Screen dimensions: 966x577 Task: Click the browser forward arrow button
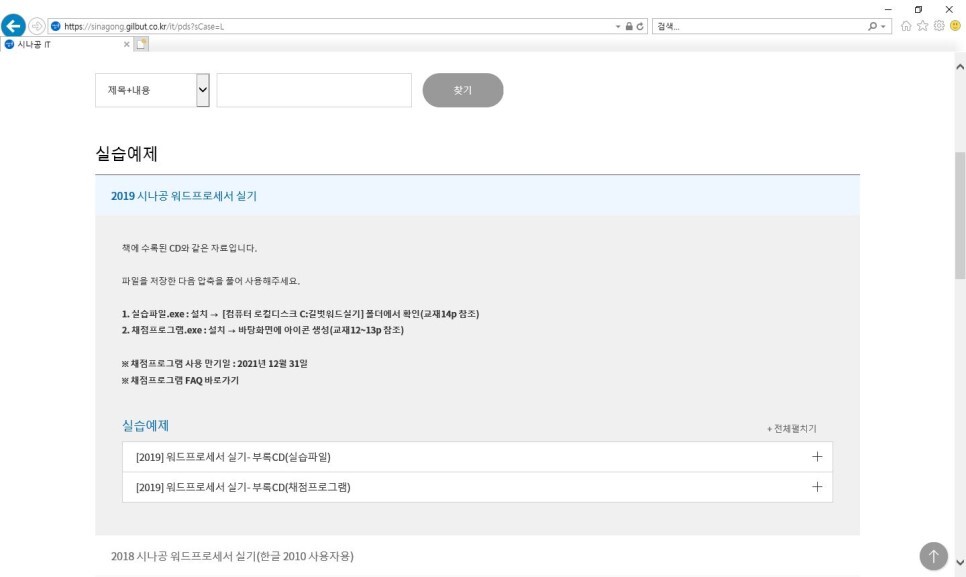pos(37,26)
